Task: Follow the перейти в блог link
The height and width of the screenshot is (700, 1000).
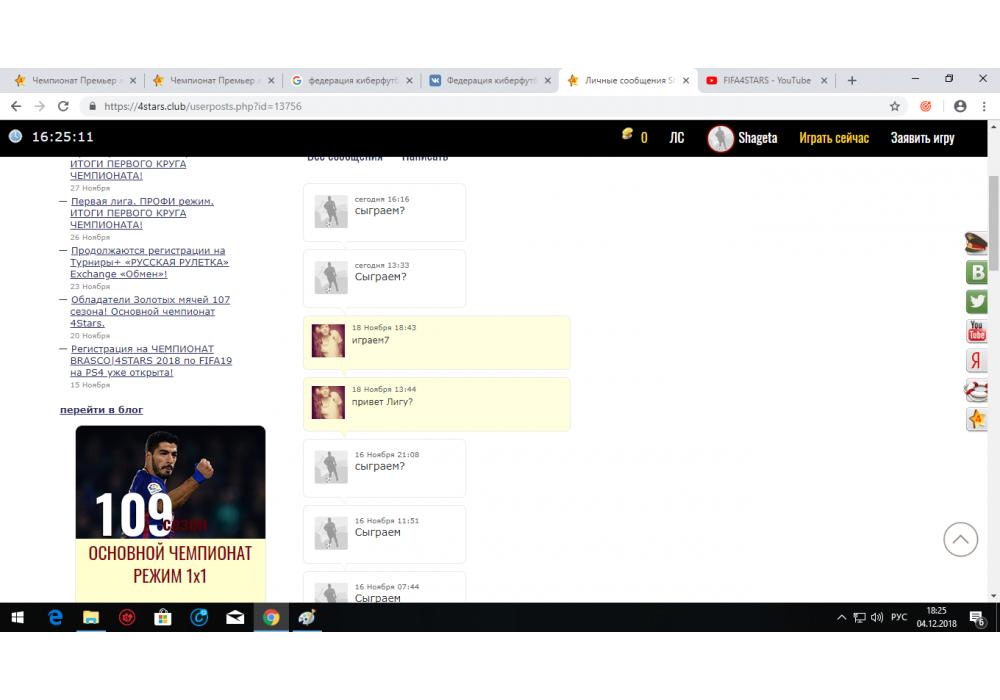Action: 101,410
